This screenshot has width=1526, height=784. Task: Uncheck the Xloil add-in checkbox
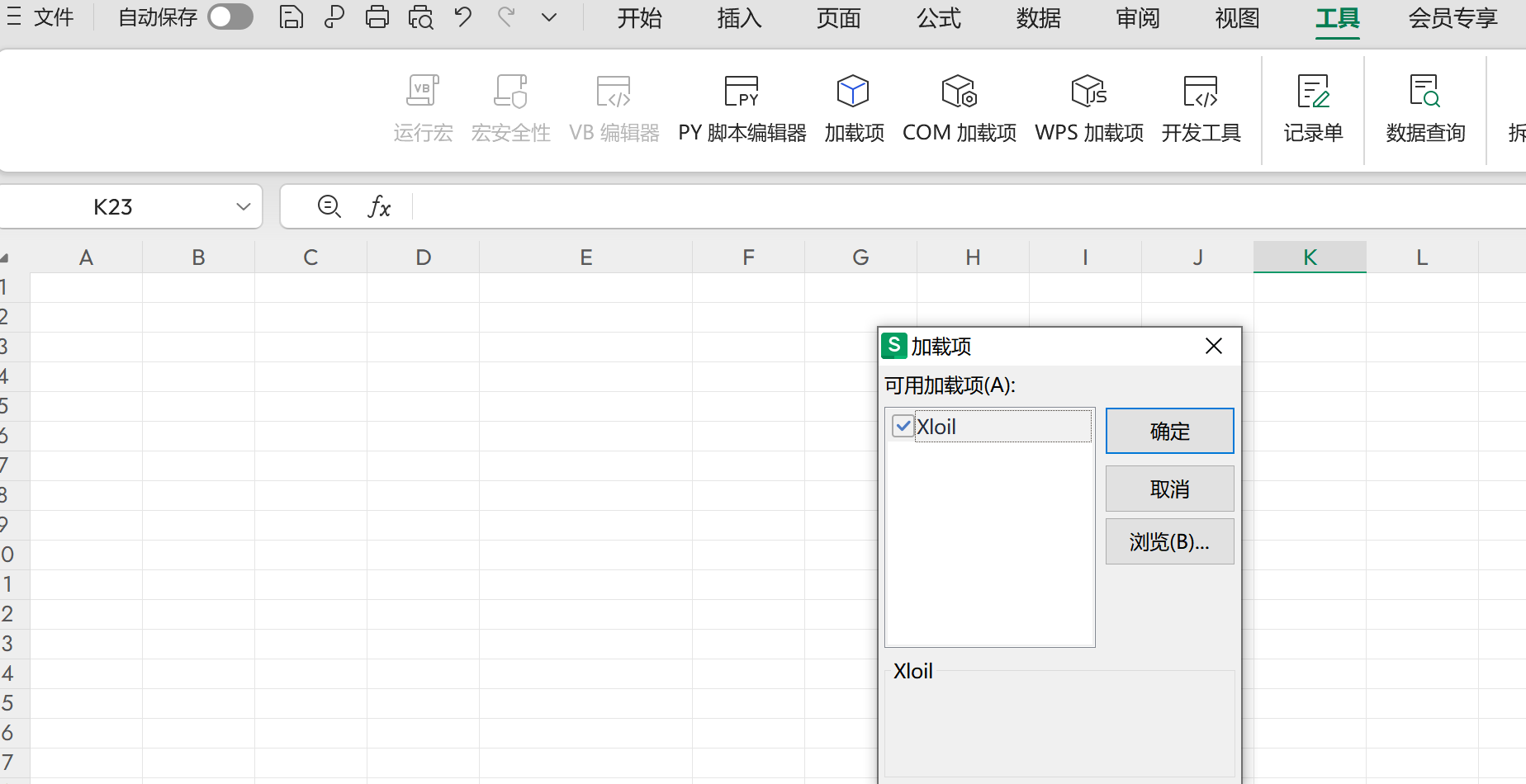pos(903,426)
